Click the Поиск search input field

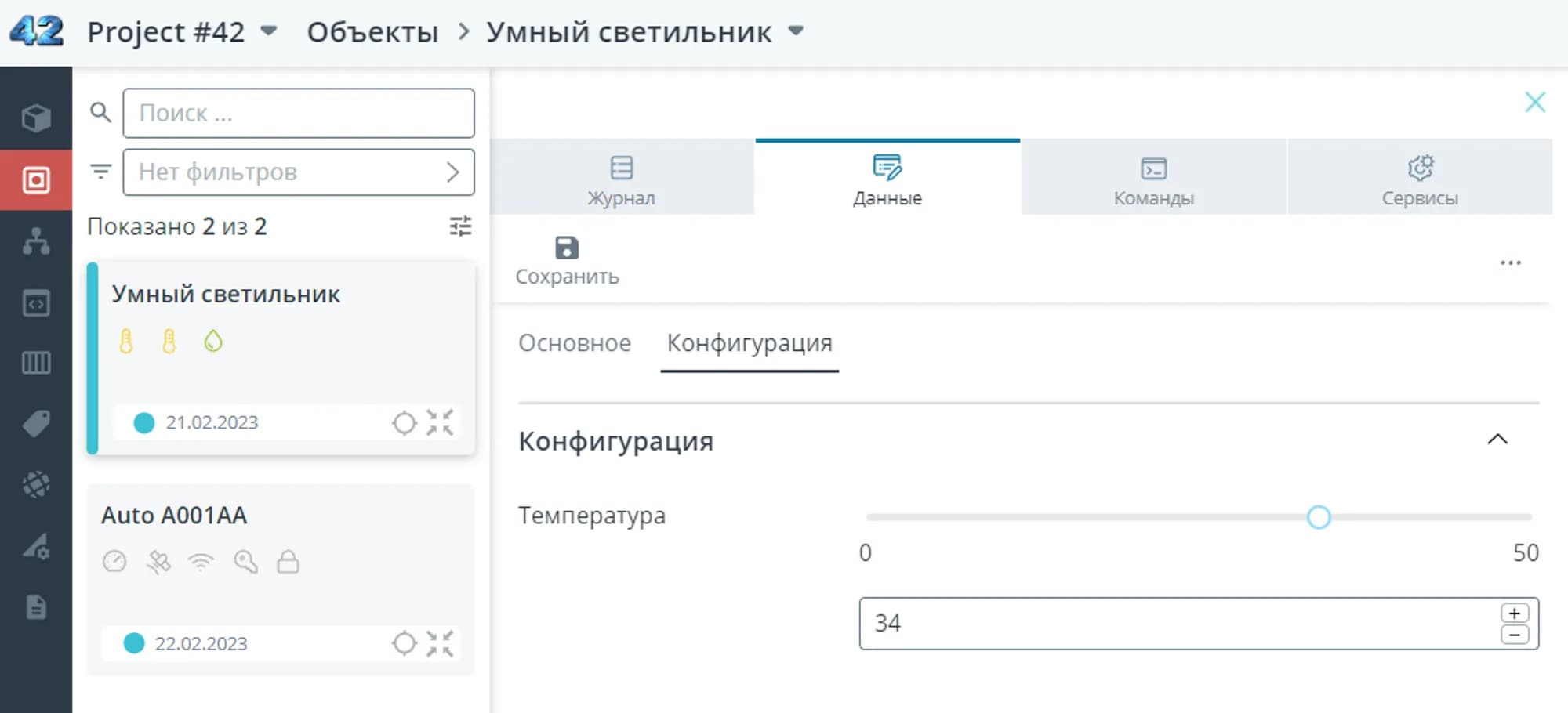298,114
